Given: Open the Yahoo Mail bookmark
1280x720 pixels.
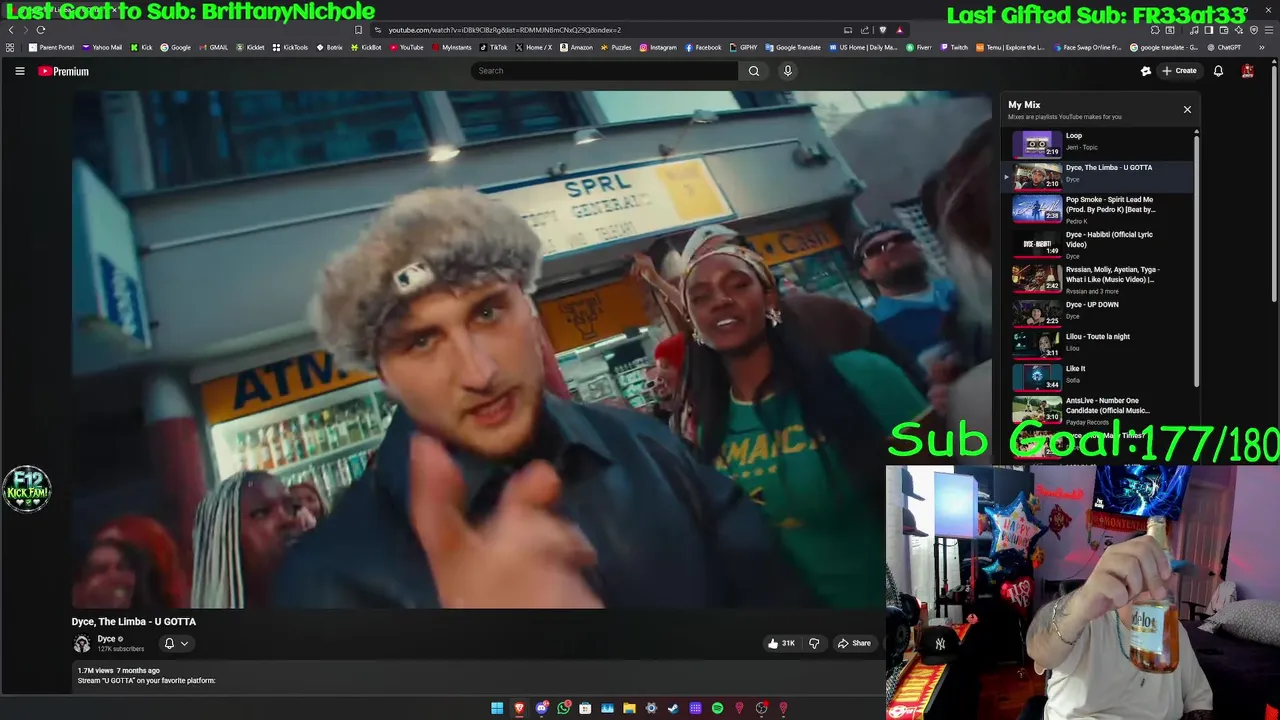Looking at the screenshot, I should point(102,47).
